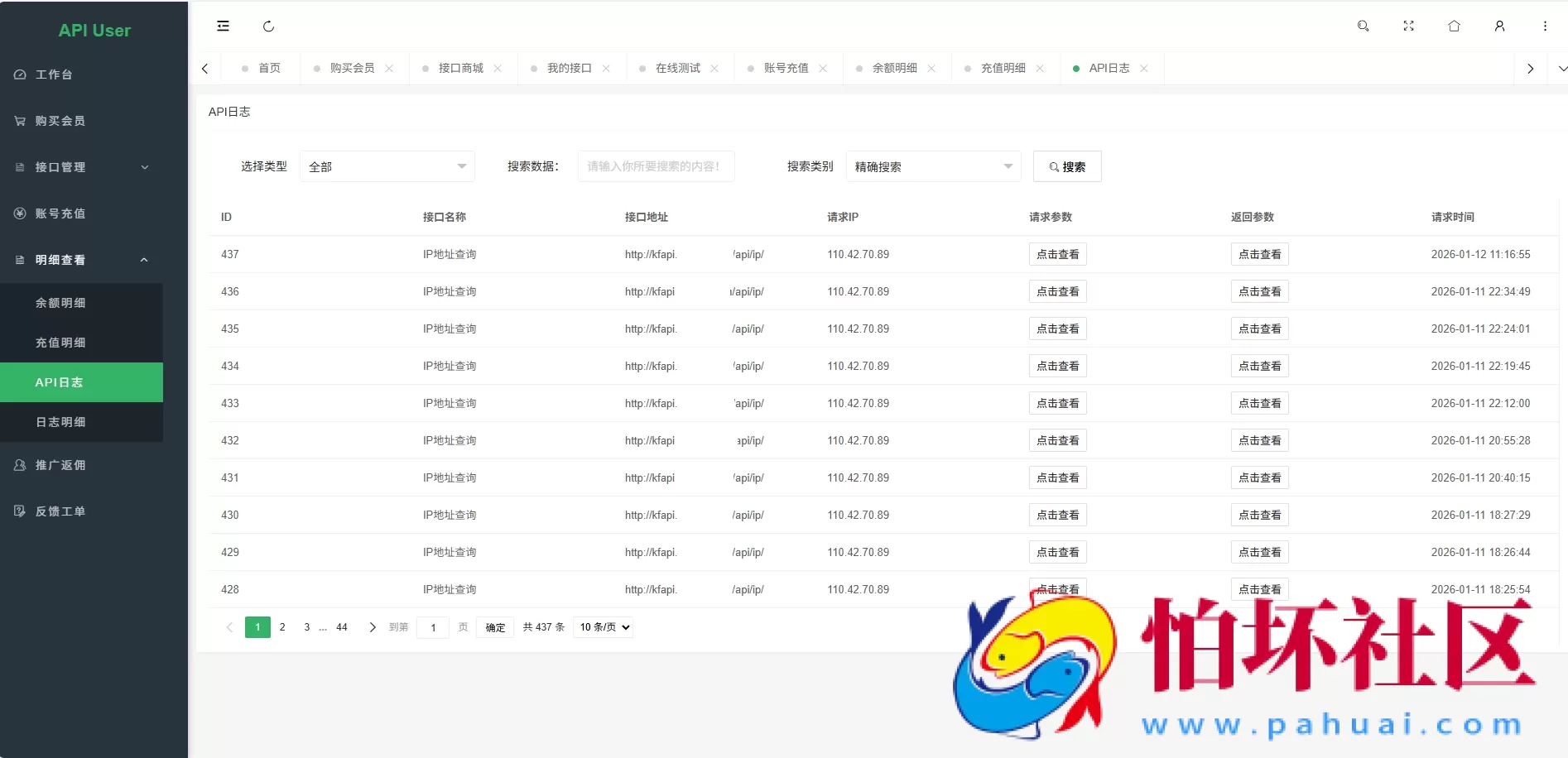Click the home icon in the top bar
The image size is (1568, 758).
point(1454,26)
